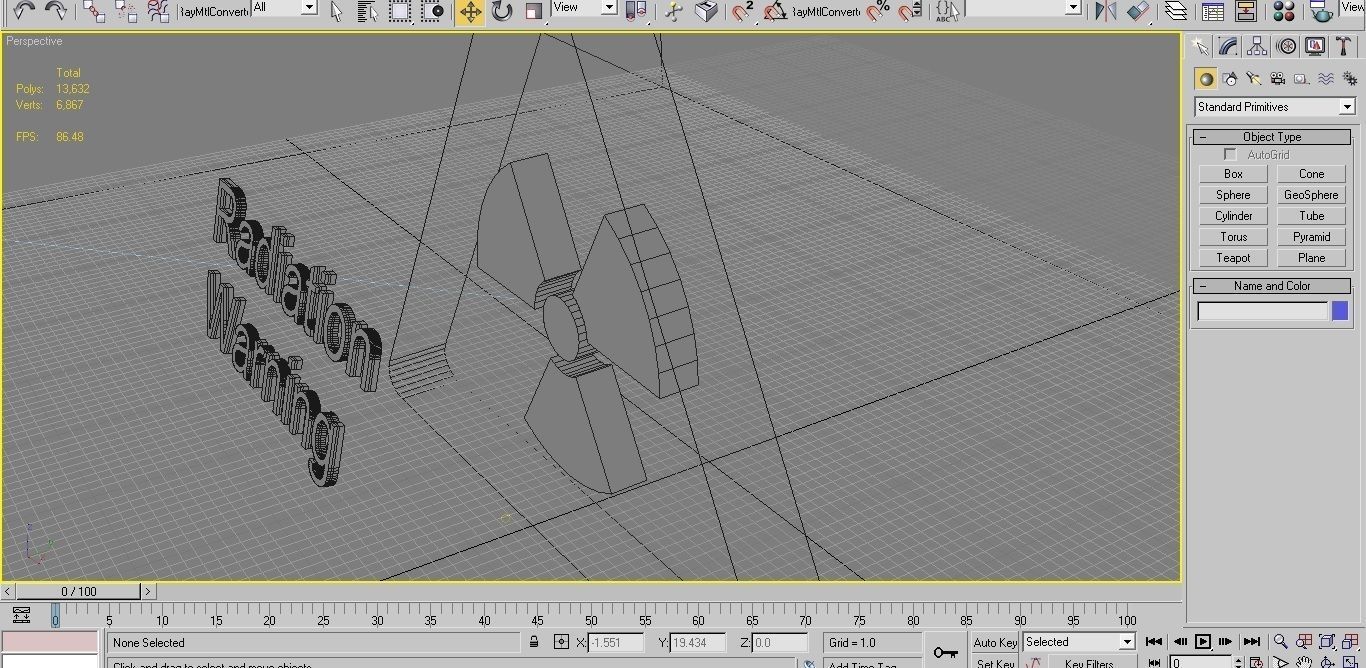Activate Select and Scale tool

coord(534,11)
